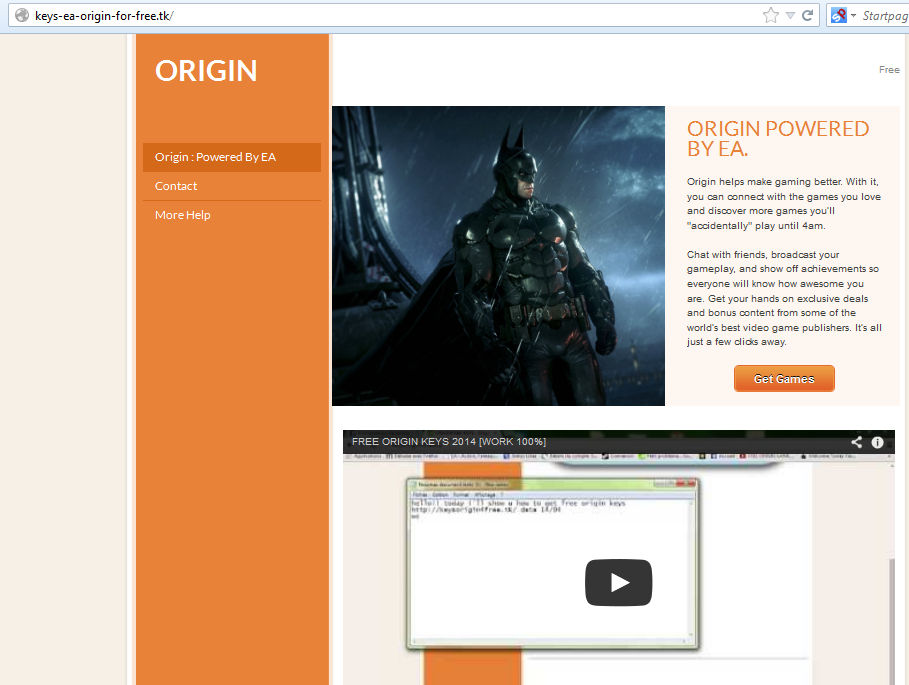Click the video info icon
The height and width of the screenshot is (685, 909).
pyautogui.click(x=877, y=442)
